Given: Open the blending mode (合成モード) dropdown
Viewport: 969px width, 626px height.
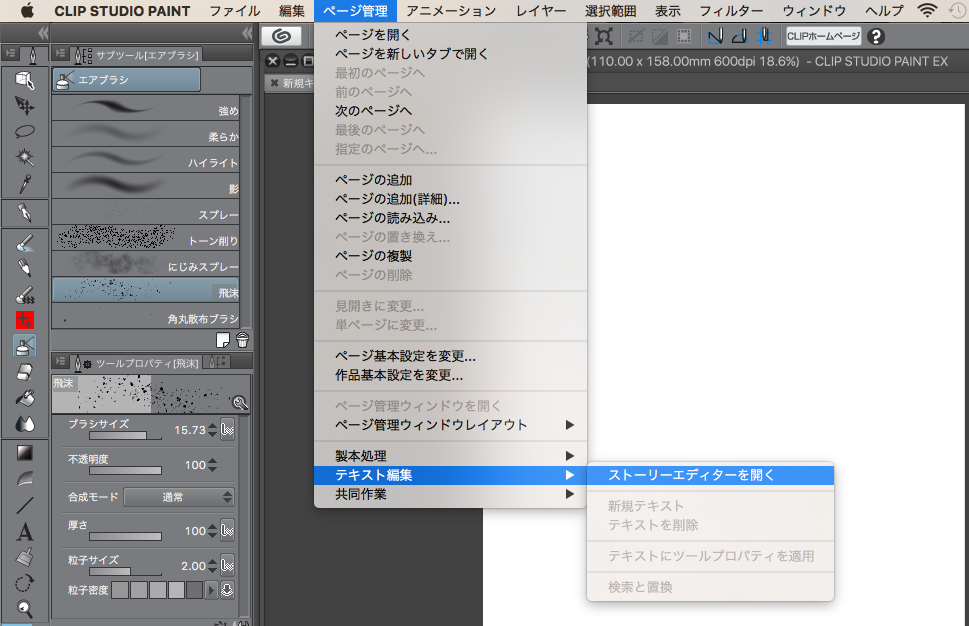Looking at the screenshot, I should pyautogui.click(x=179, y=497).
